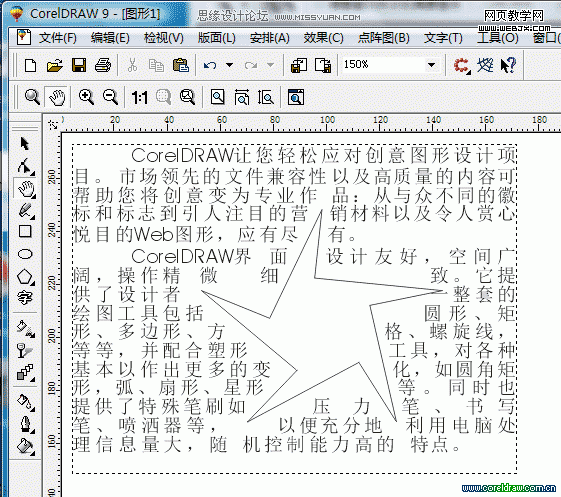Undo the last action

pos(210,65)
